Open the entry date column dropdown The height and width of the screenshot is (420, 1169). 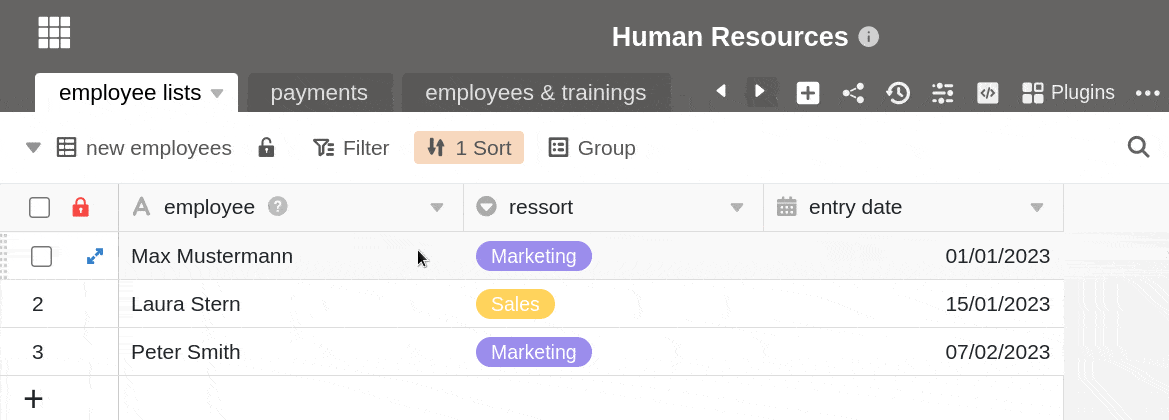1037,208
